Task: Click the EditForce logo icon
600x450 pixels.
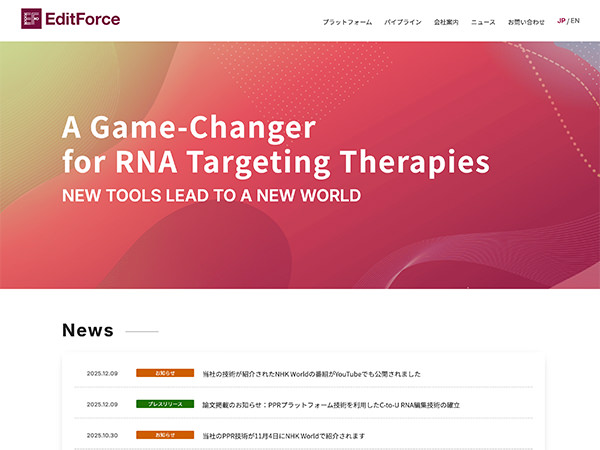Action: pos(31,19)
